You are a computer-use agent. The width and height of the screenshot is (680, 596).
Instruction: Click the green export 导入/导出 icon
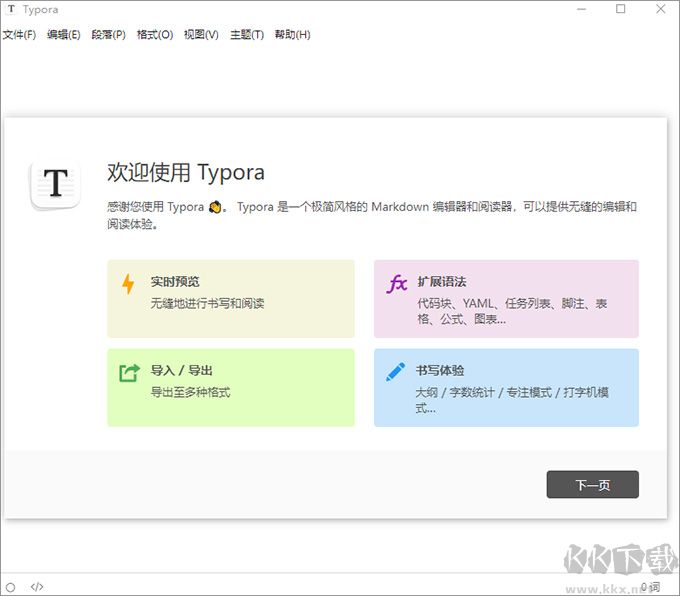pyautogui.click(x=129, y=373)
